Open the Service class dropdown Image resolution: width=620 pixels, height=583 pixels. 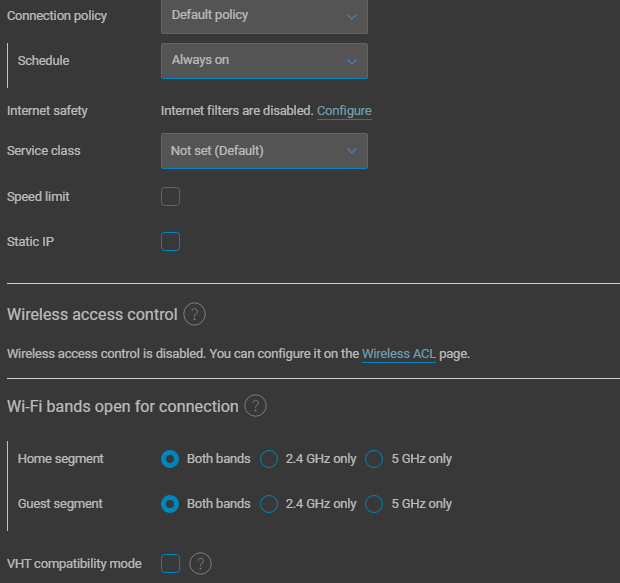[x=264, y=151]
